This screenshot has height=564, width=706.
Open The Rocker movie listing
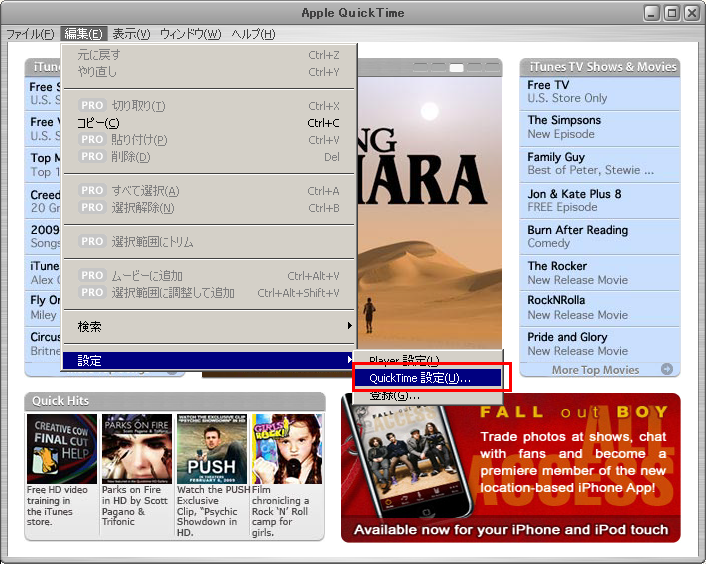[600, 273]
